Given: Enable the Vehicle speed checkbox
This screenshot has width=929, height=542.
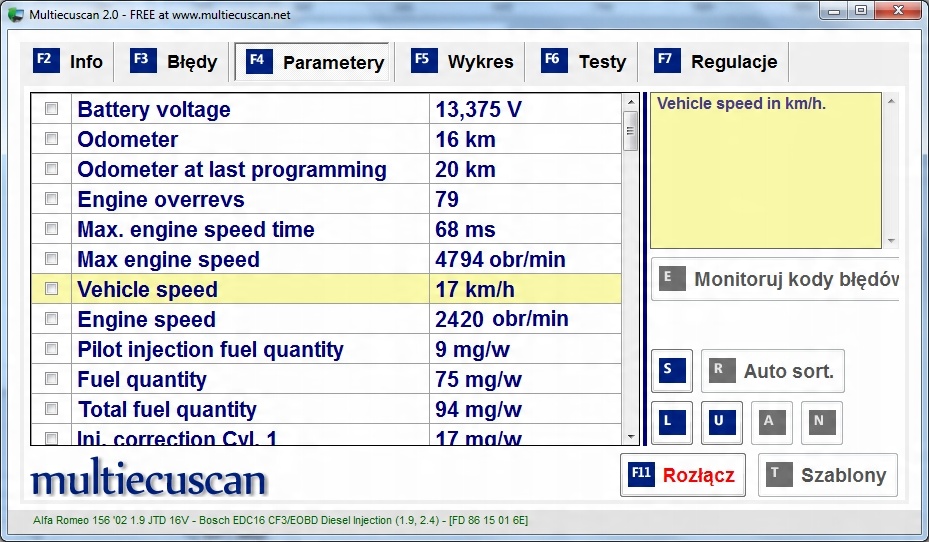Looking at the screenshot, I should click(52, 290).
